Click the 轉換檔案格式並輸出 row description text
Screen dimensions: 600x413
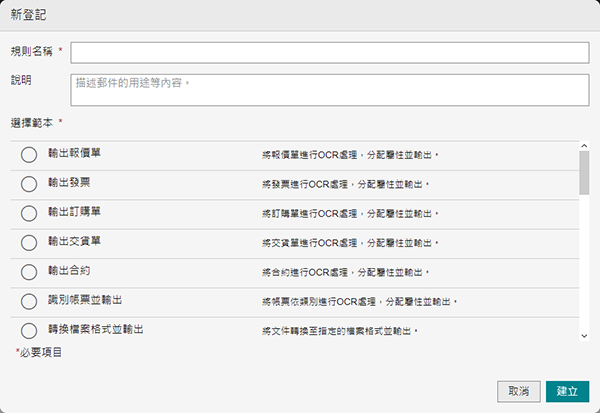tap(338, 330)
